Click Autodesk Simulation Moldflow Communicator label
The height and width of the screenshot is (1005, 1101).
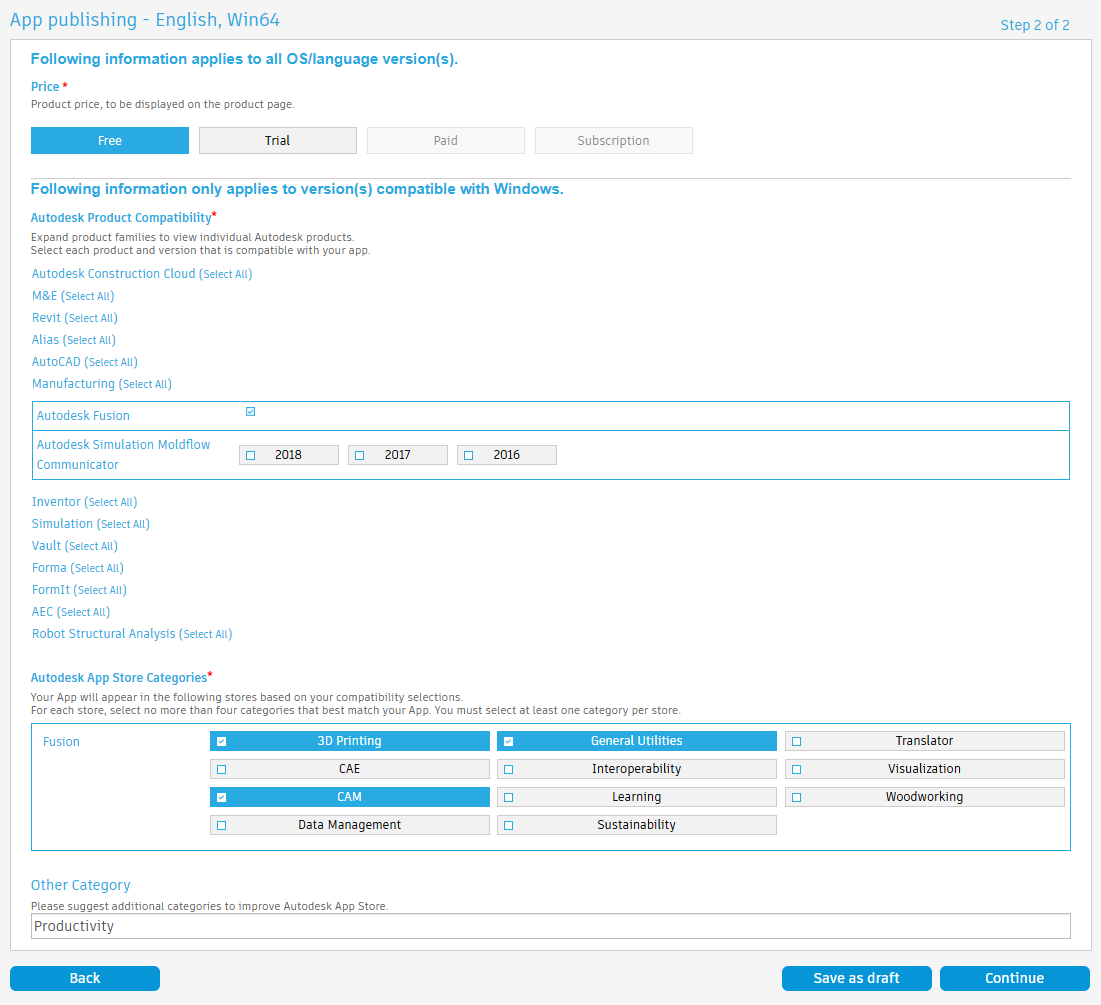coord(123,454)
